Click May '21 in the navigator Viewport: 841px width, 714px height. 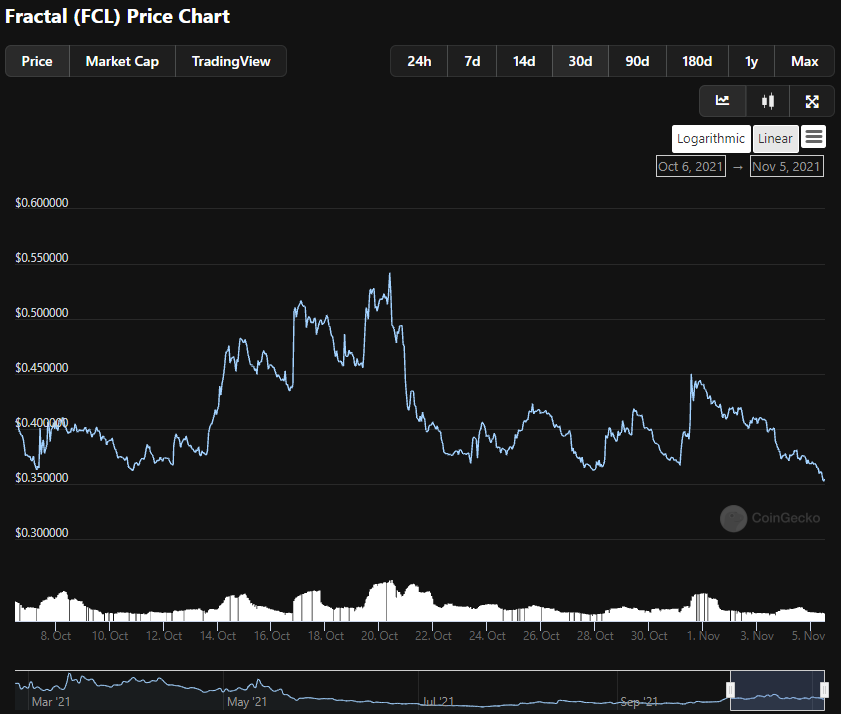tap(247, 702)
